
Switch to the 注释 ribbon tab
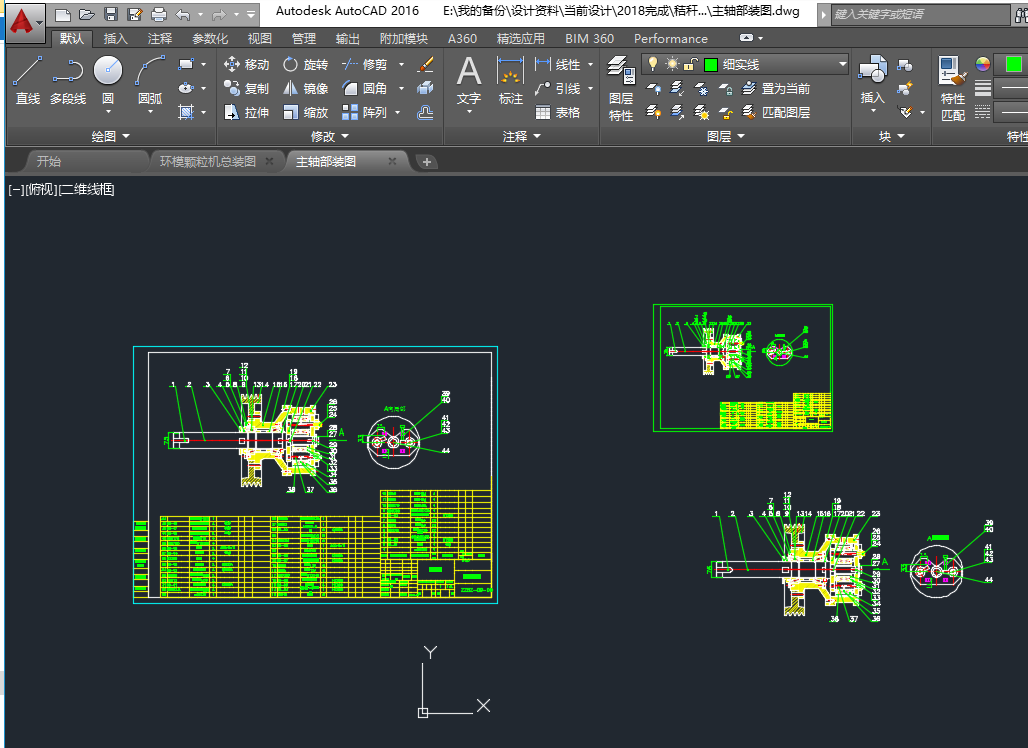160,39
